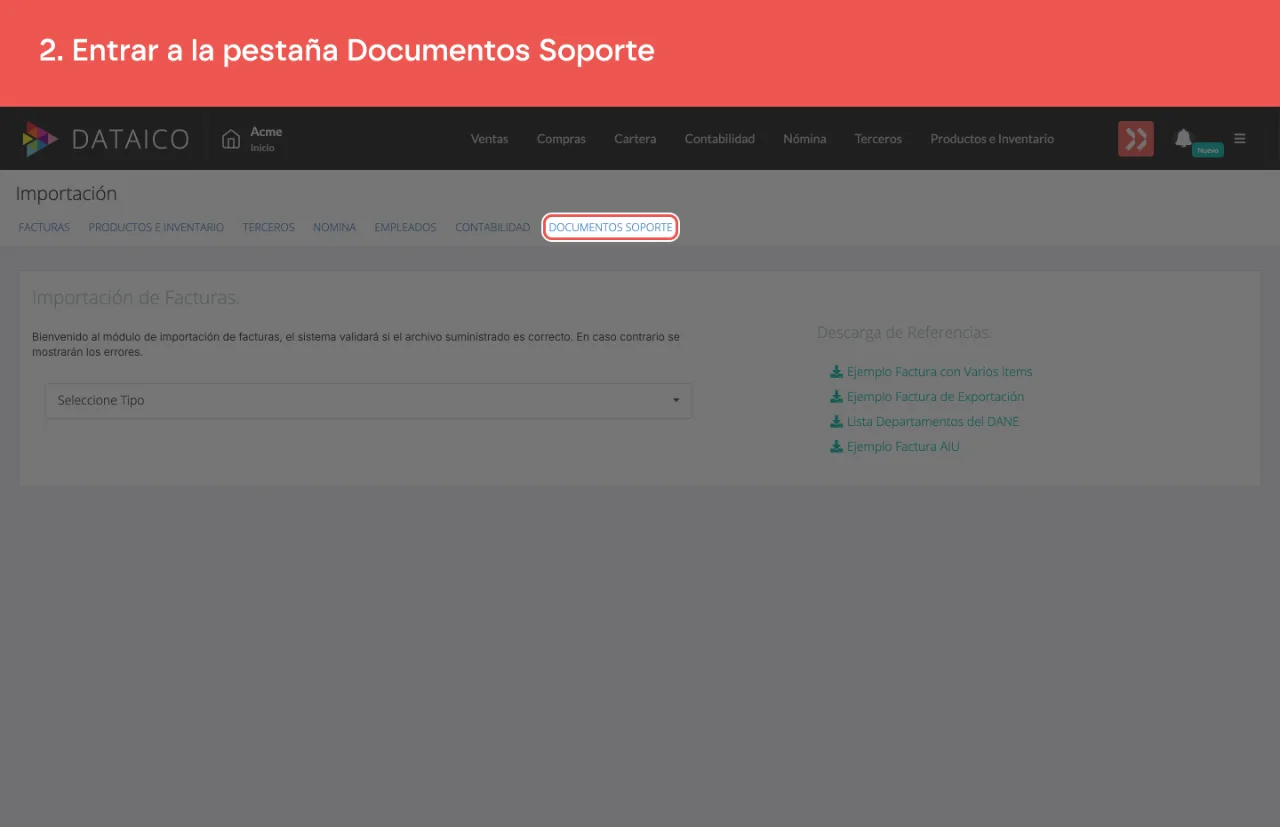
Task: Switch to the EMPLEADOS tab
Action: tap(405, 228)
